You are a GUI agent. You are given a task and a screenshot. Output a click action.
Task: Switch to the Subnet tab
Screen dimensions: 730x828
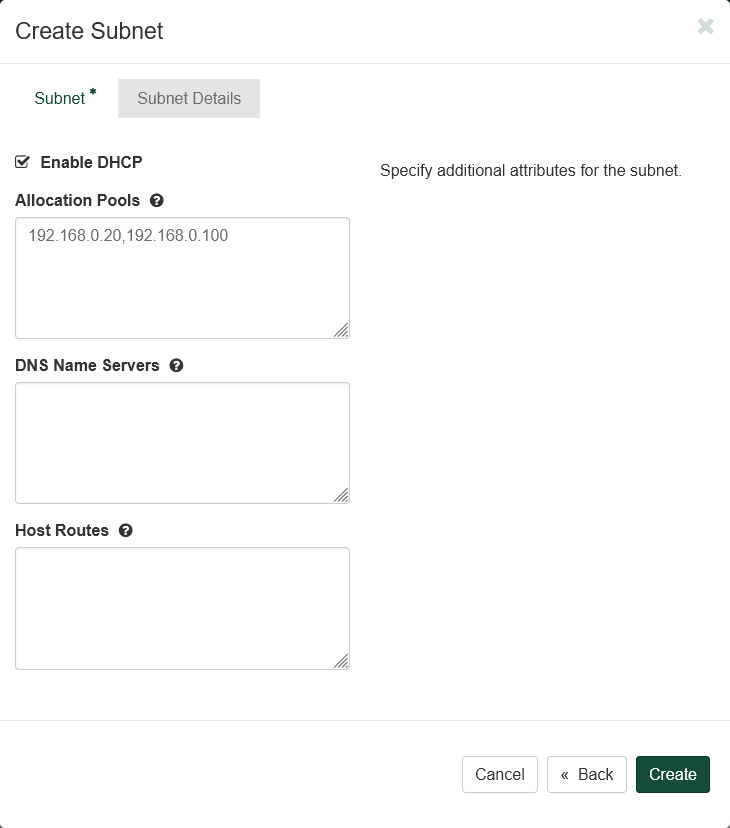tap(60, 98)
